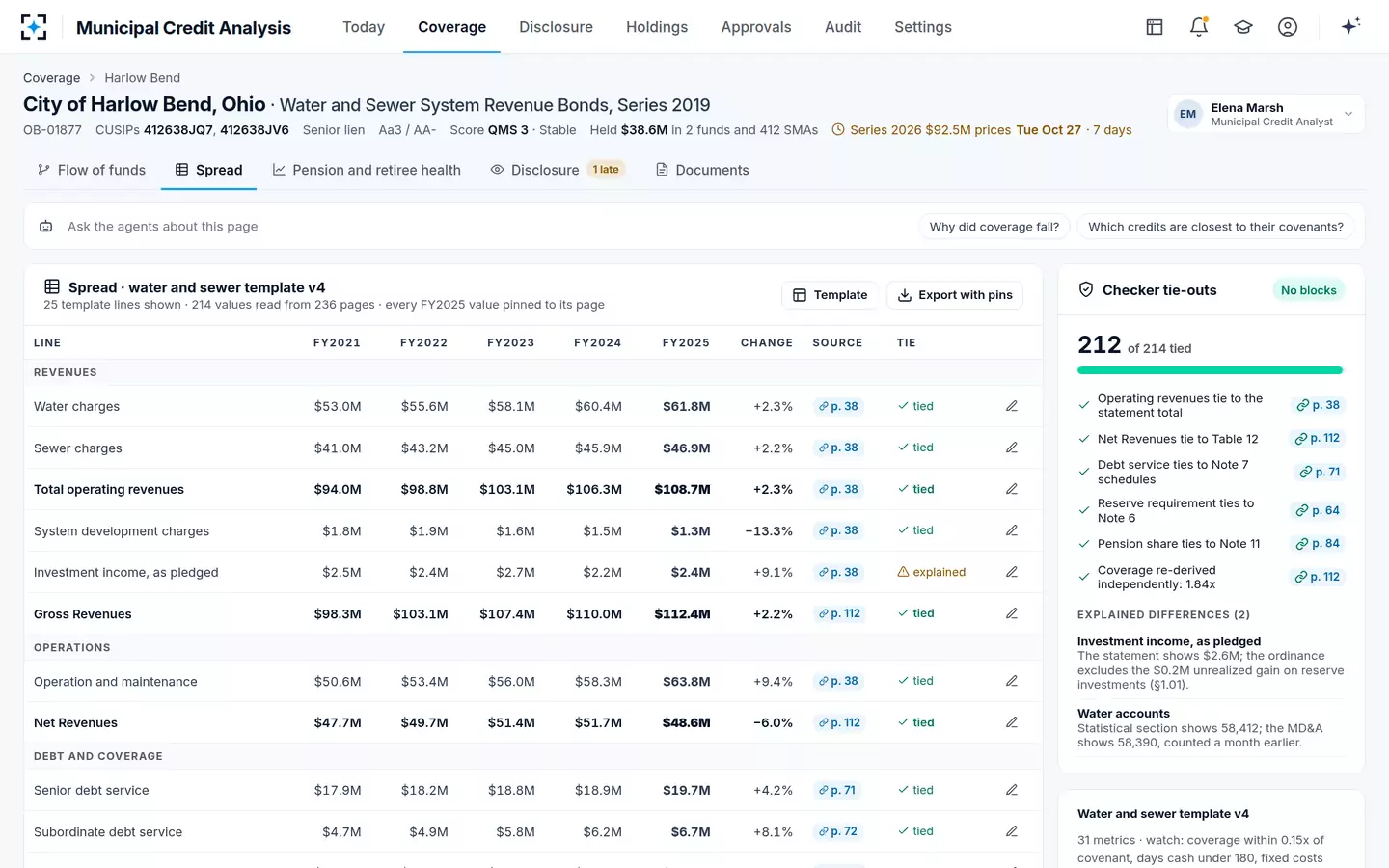
Task: Click the 'Water and sewer template v4' card title
Action: pos(1163,814)
